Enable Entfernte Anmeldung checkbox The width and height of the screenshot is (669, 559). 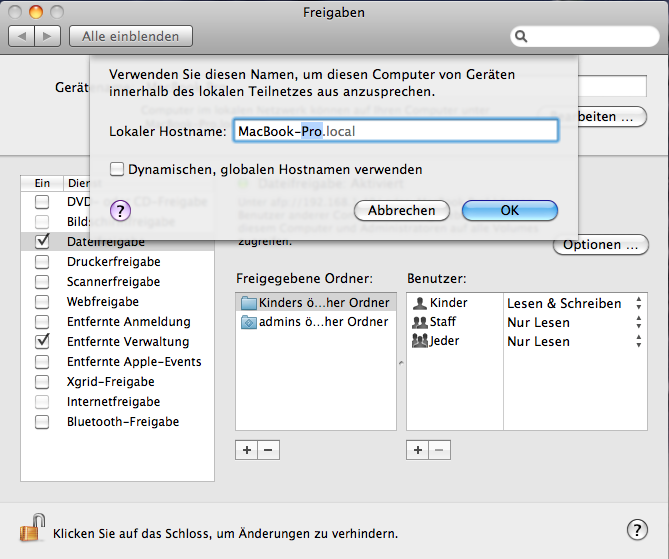pos(42,322)
